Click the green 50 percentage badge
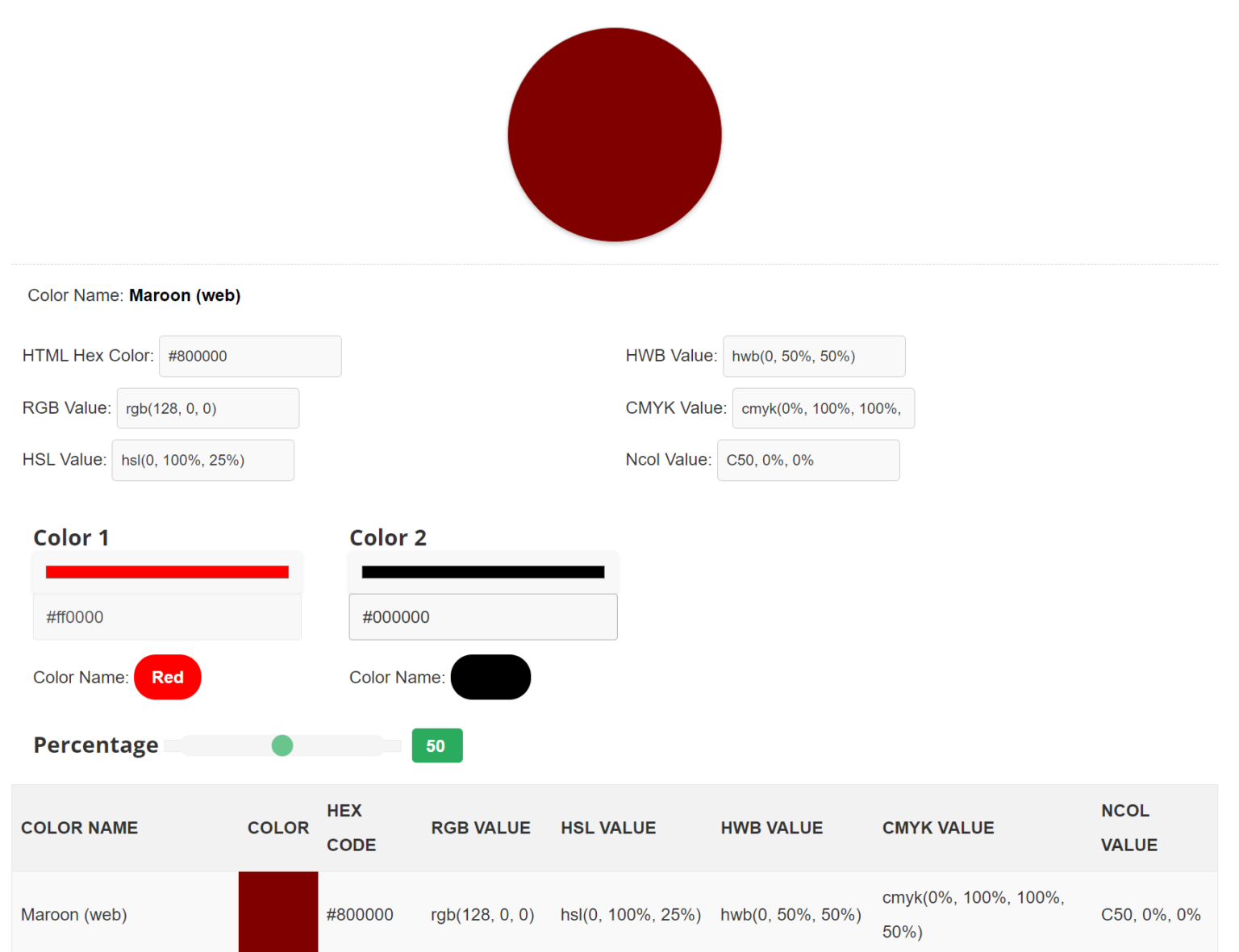This screenshot has width=1239, height=952. click(x=437, y=745)
